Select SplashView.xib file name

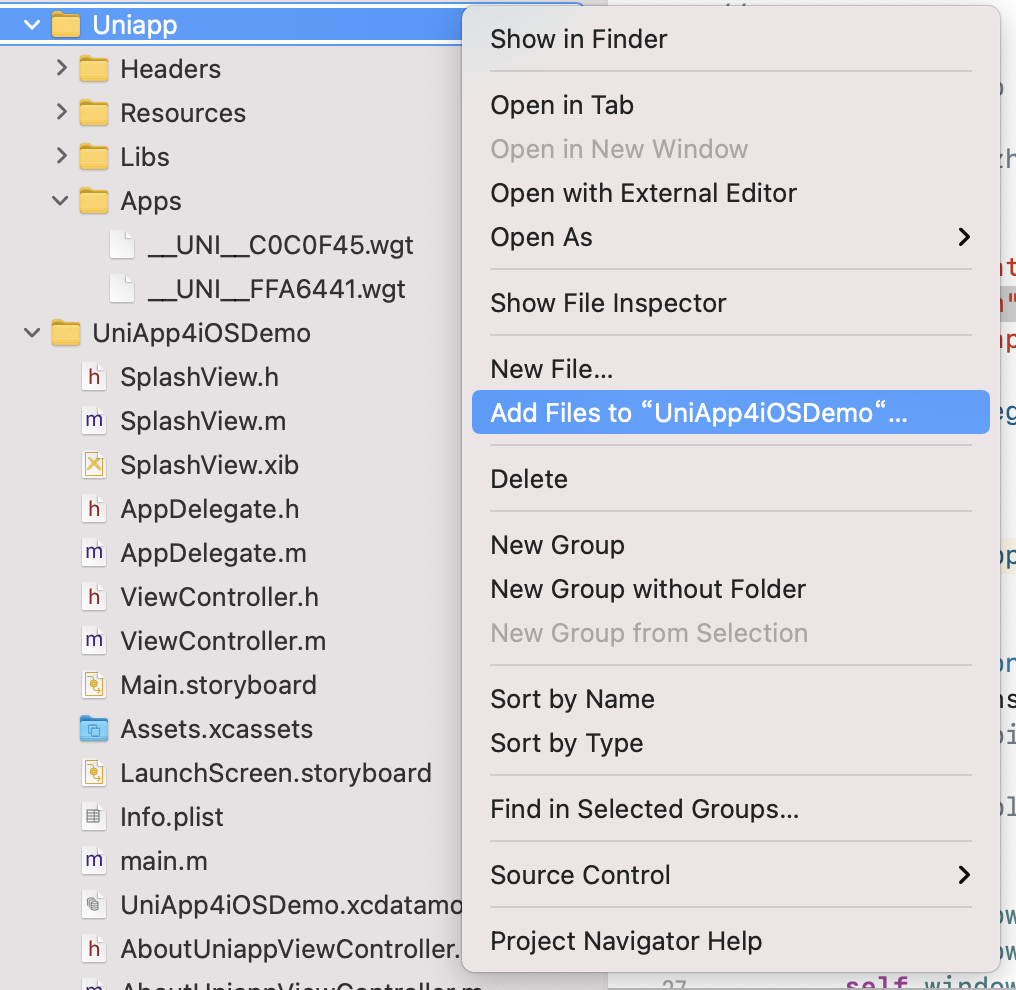click(x=209, y=466)
